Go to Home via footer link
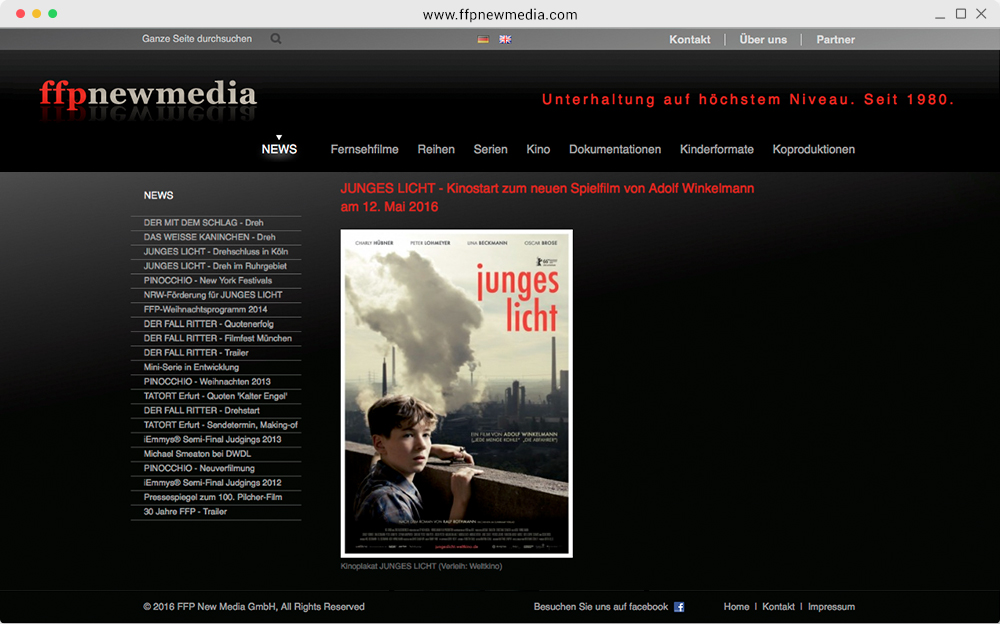Viewport: 1000px width, 624px height. 736,607
